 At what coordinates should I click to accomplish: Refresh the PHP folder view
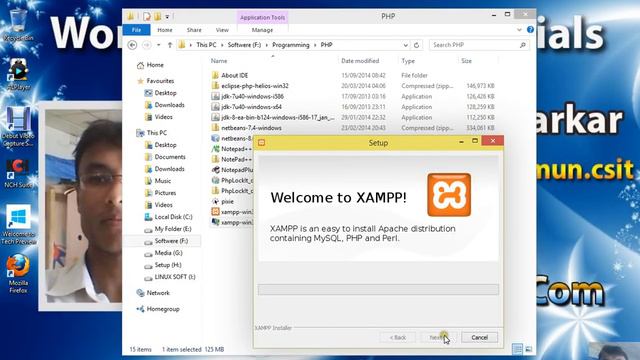pyautogui.click(x=416, y=45)
